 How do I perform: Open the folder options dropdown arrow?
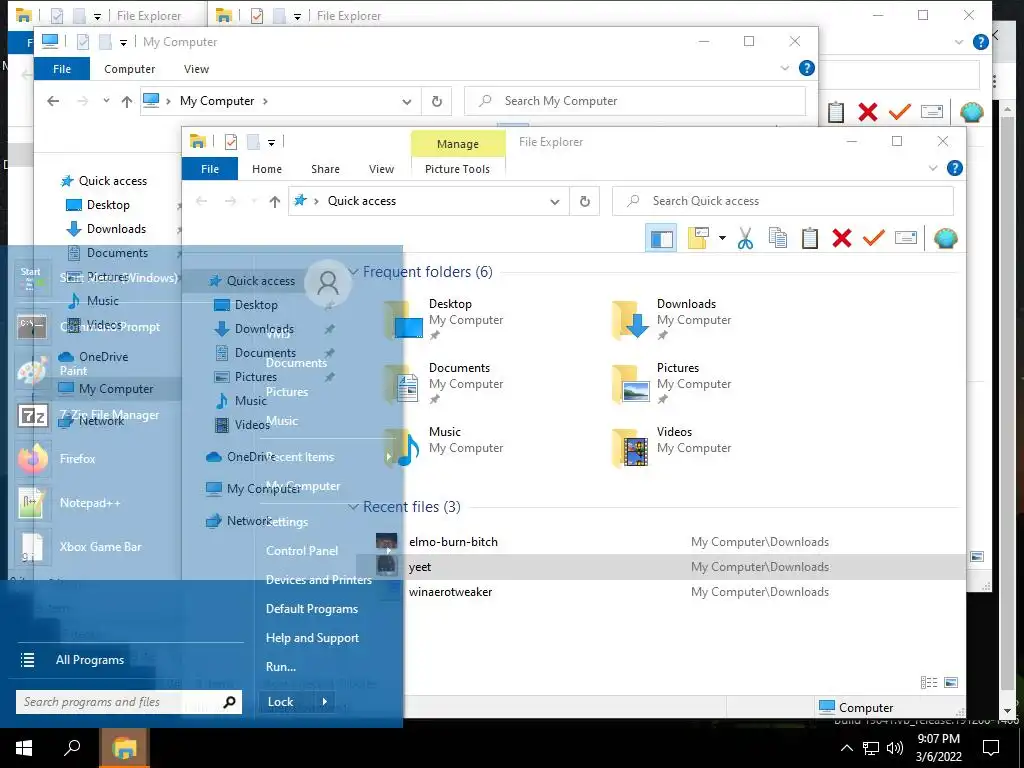click(722, 238)
